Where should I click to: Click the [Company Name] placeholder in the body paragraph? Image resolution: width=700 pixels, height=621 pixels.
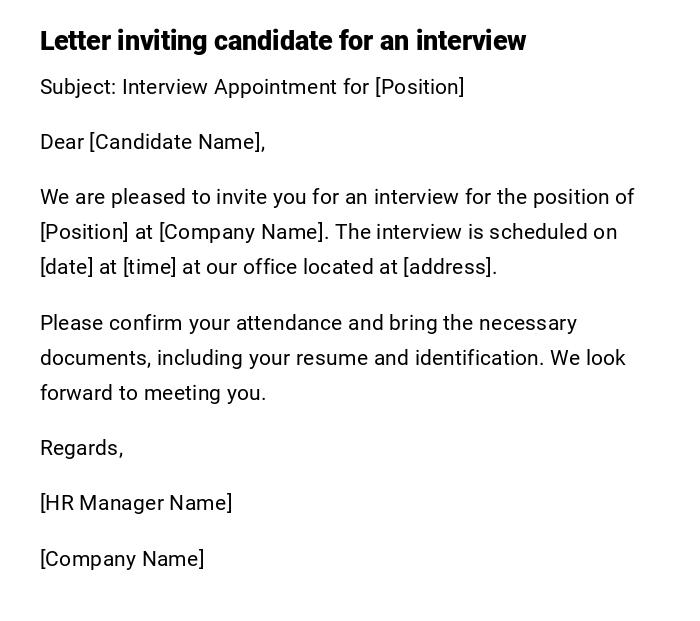pos(242,232)
